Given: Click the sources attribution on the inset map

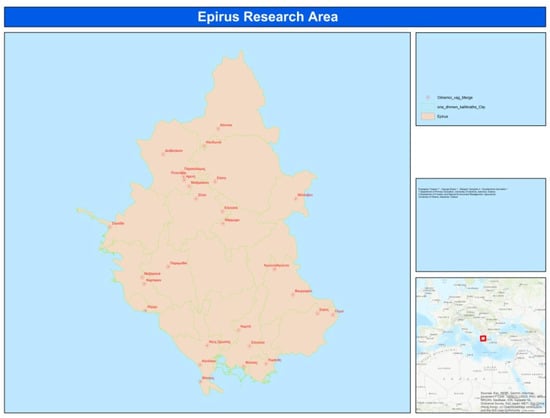Looking at the screenshot, I should (512, 401).
